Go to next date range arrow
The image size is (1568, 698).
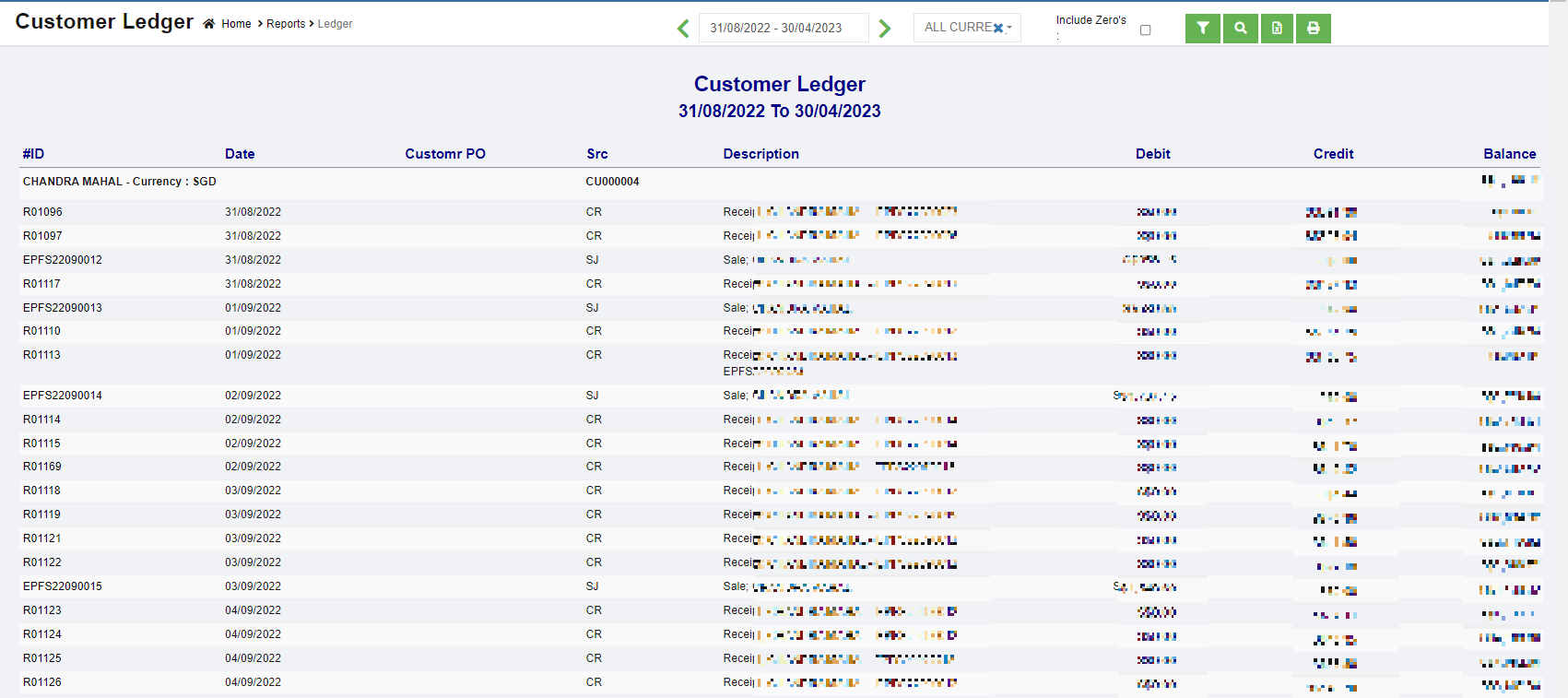[x=885, y=29]
